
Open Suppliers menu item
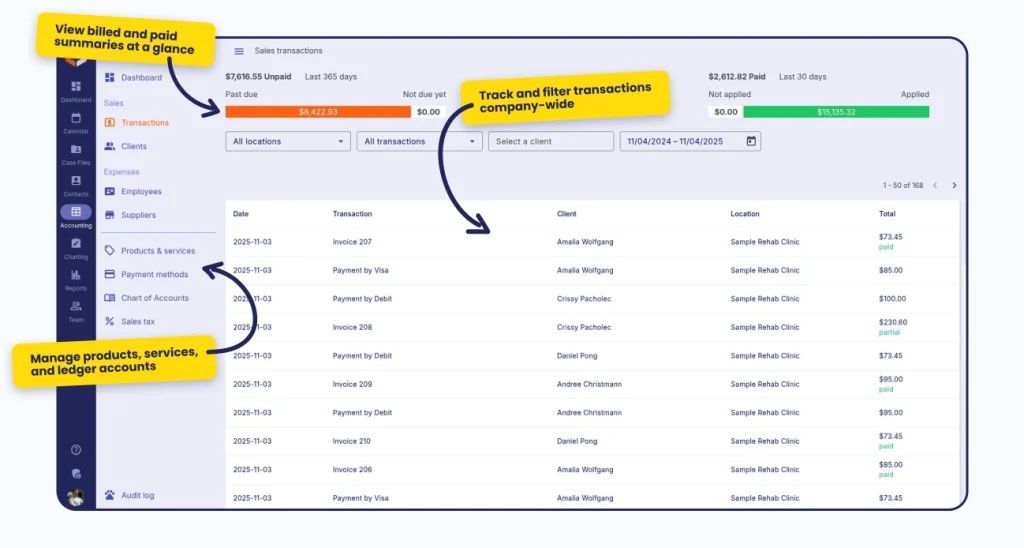[x=138, y=215]
